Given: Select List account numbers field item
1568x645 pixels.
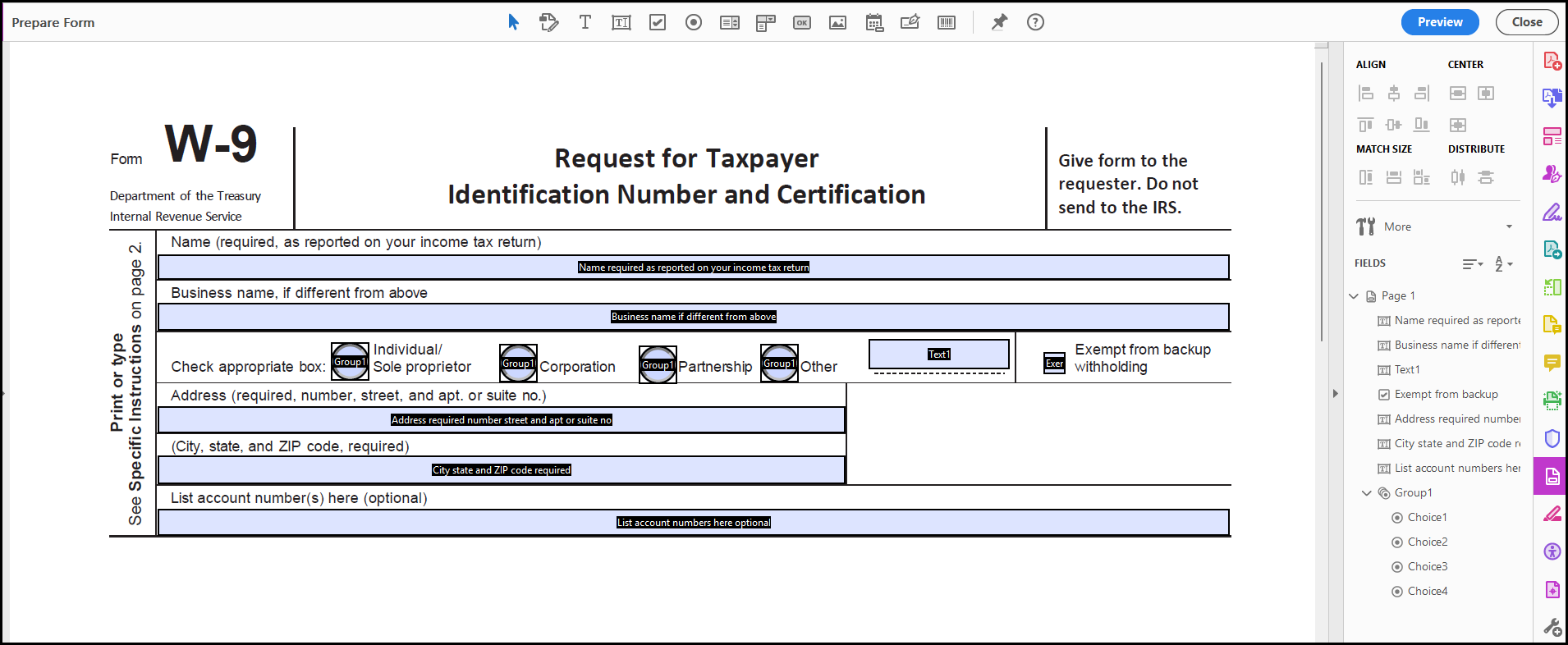Looking at the screenshot, I should (x=1448, y=468).
